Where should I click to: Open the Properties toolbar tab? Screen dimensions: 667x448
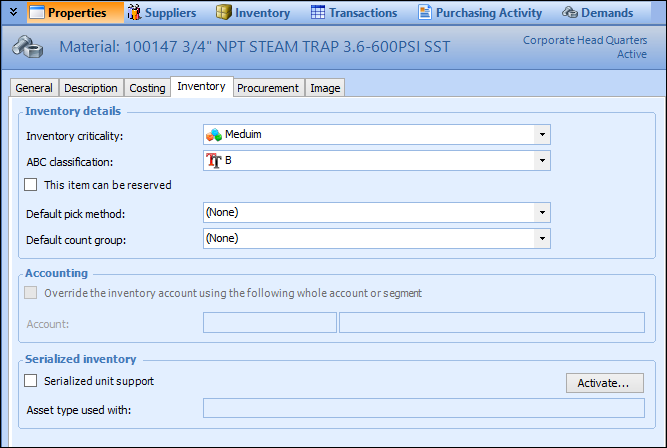coord(76,13)
